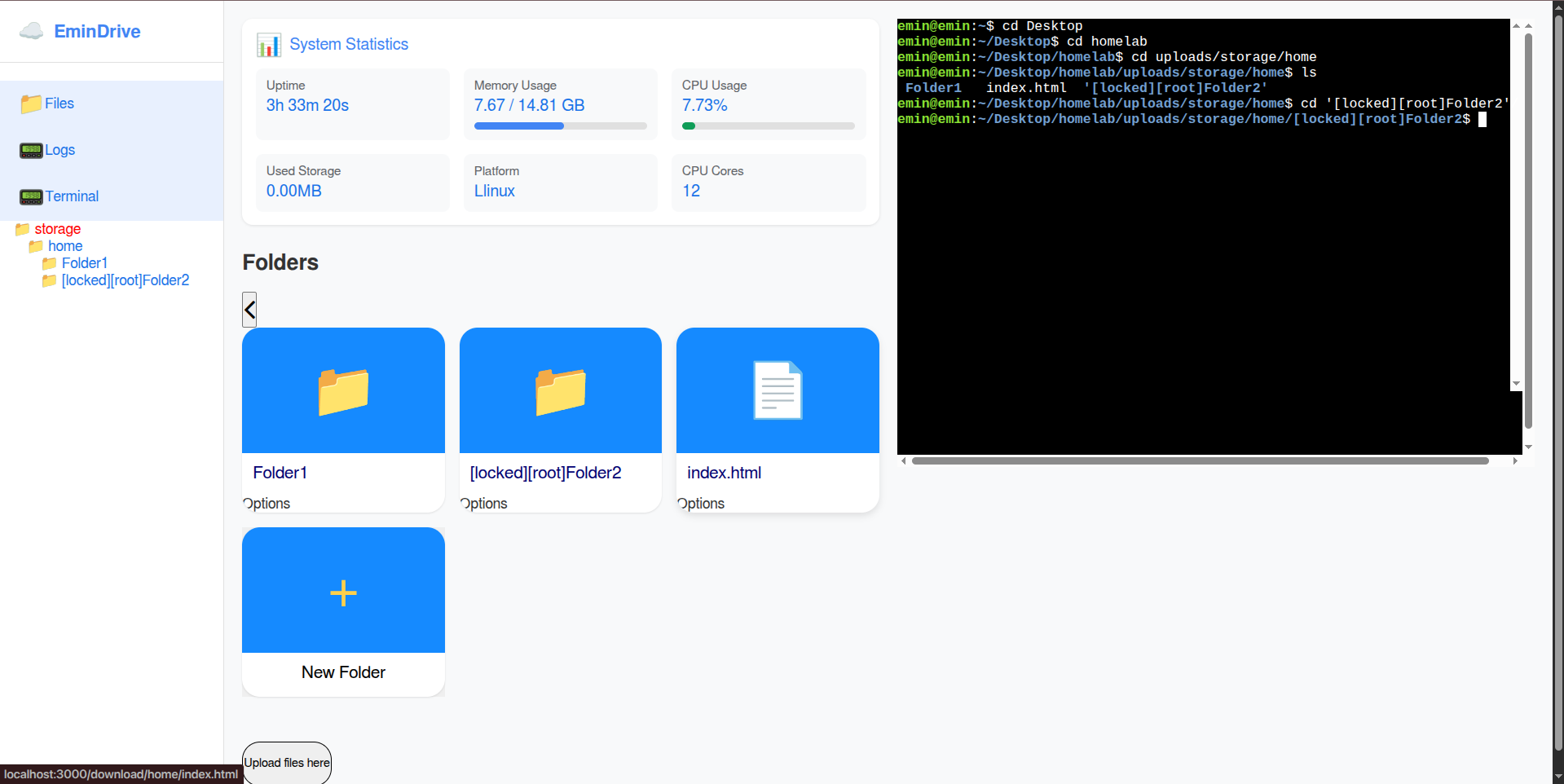Click the plus icon to add folder

click(x=343, y=592)
